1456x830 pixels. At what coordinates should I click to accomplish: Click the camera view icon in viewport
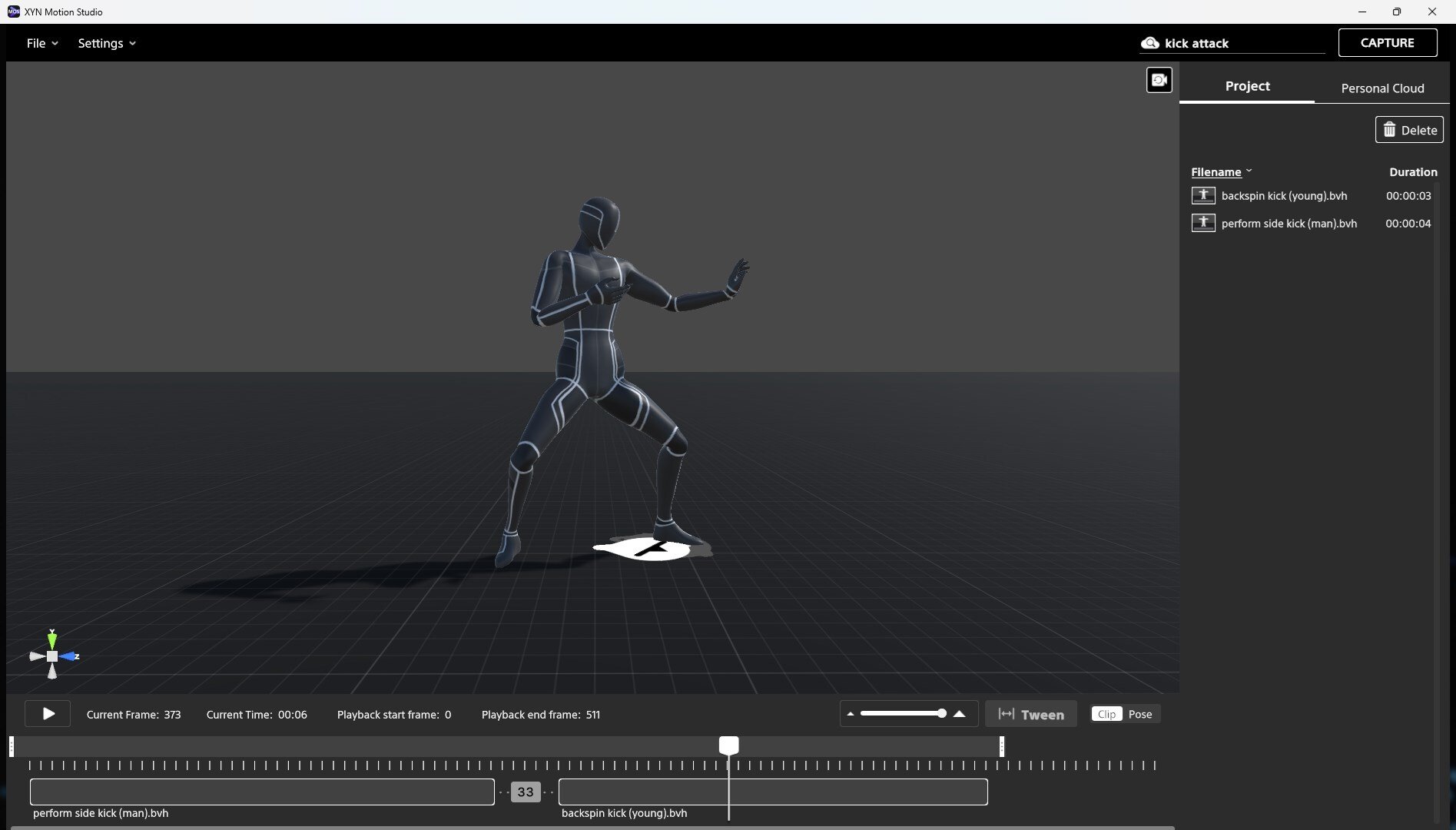tap(1159, 80)
